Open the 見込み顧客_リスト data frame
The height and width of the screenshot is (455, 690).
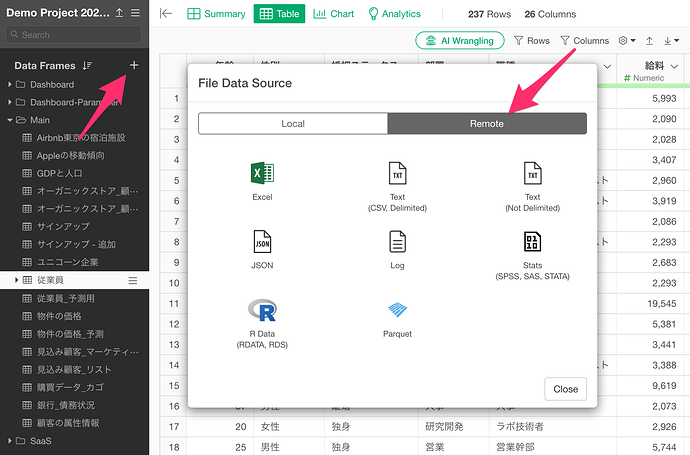(x=74, y=370)
